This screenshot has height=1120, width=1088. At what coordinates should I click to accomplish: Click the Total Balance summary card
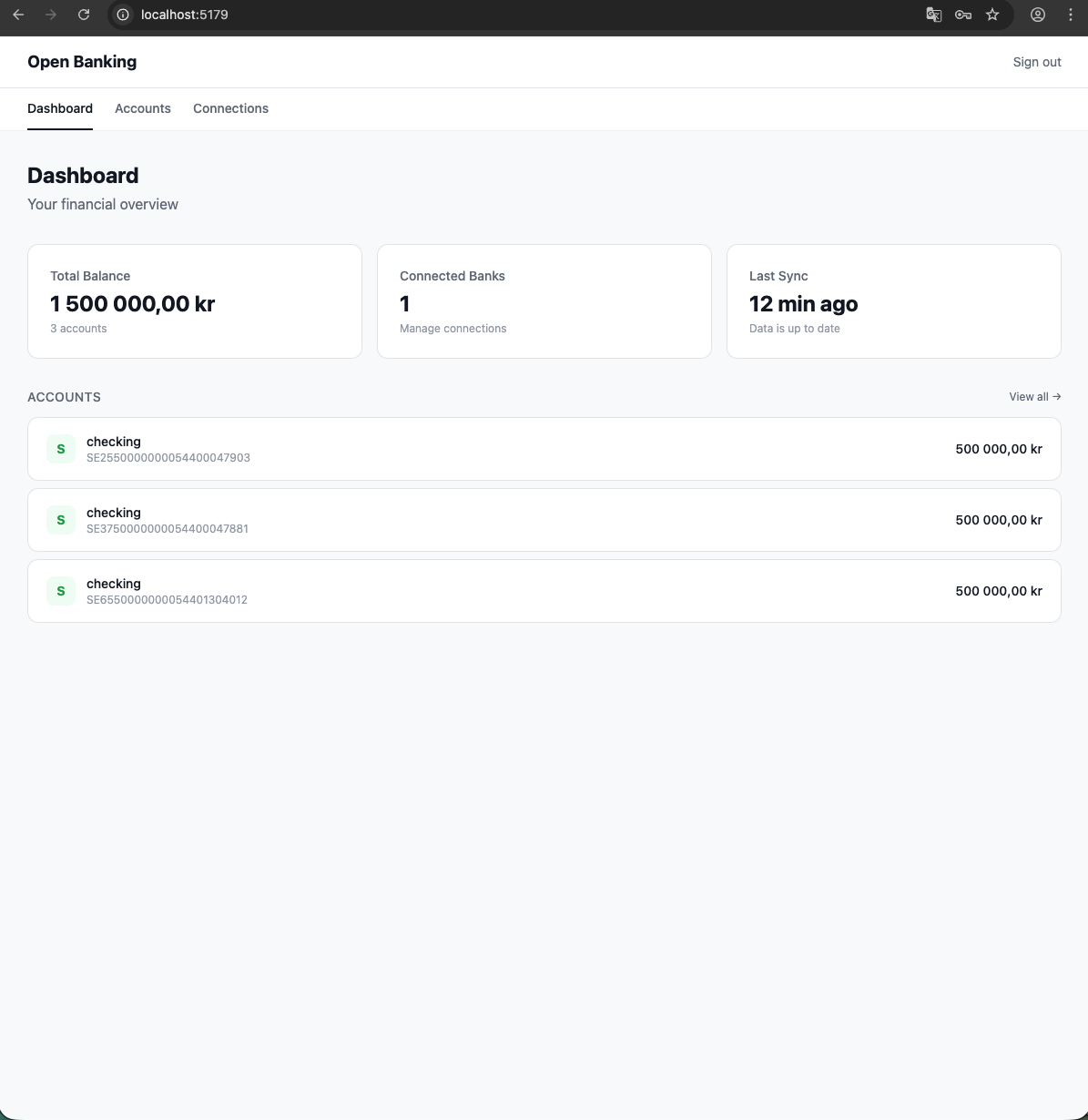(194, 300)
